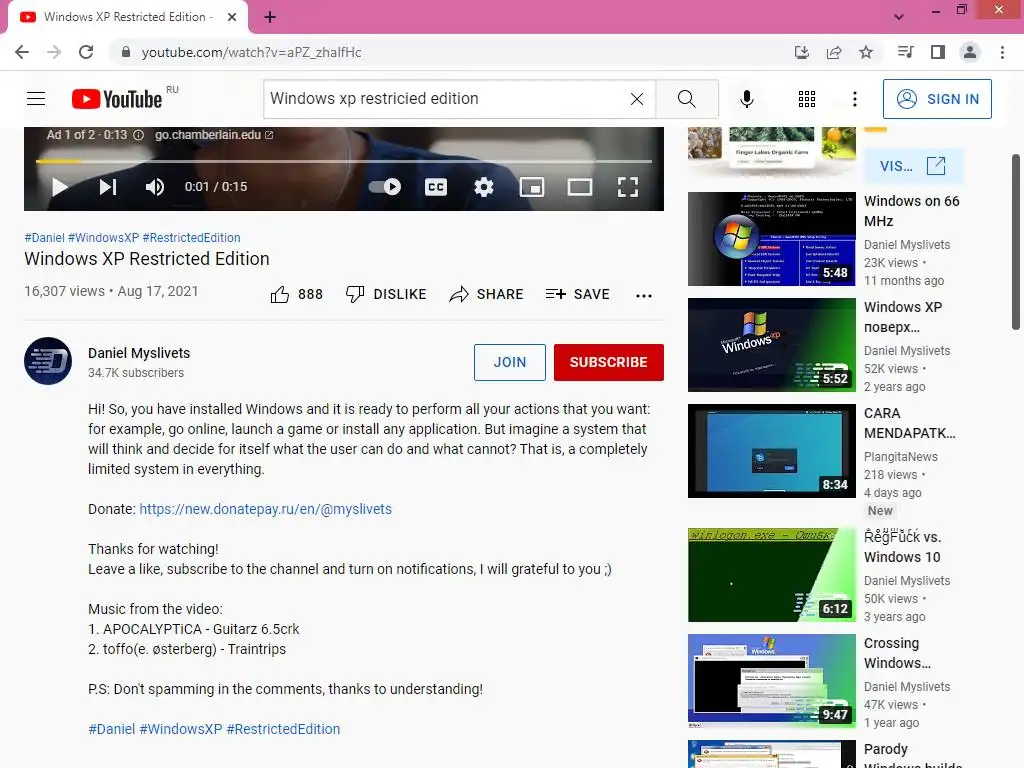1024x768 pixels.
Task: Search with your voice microphone
Action: tap(746, 99)
